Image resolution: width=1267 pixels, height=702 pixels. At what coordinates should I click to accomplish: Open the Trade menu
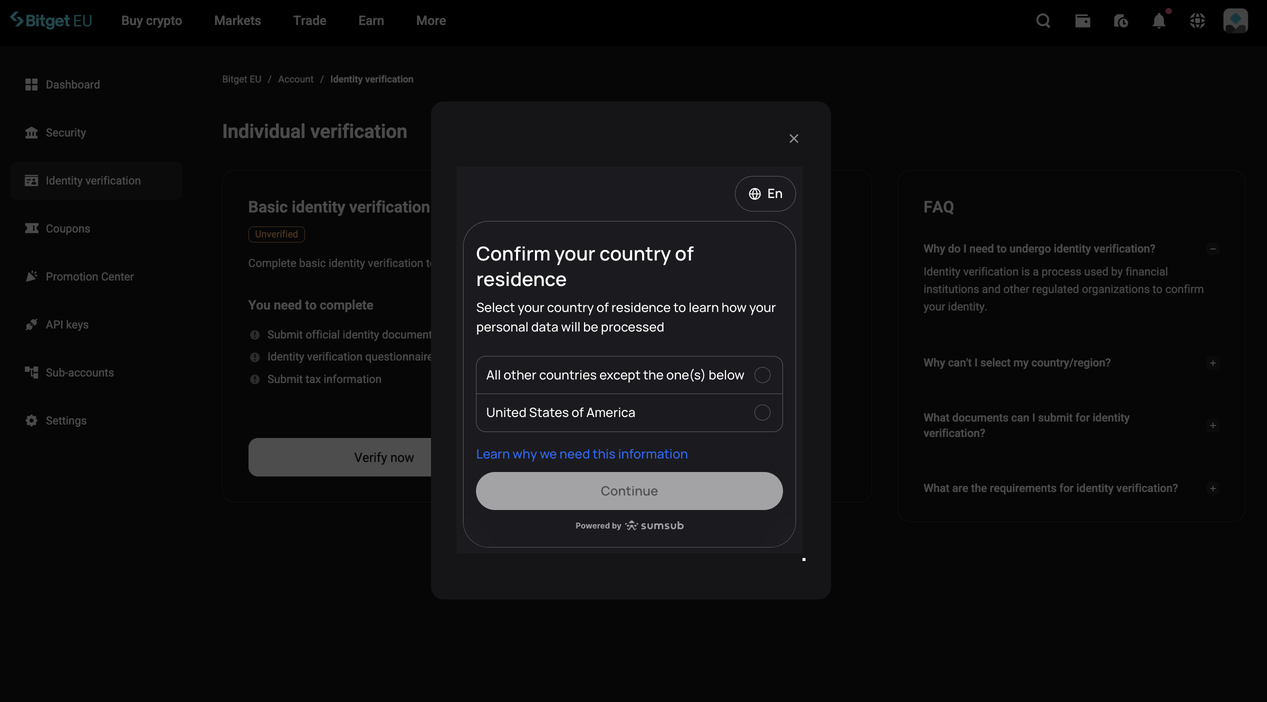[310, 20]
